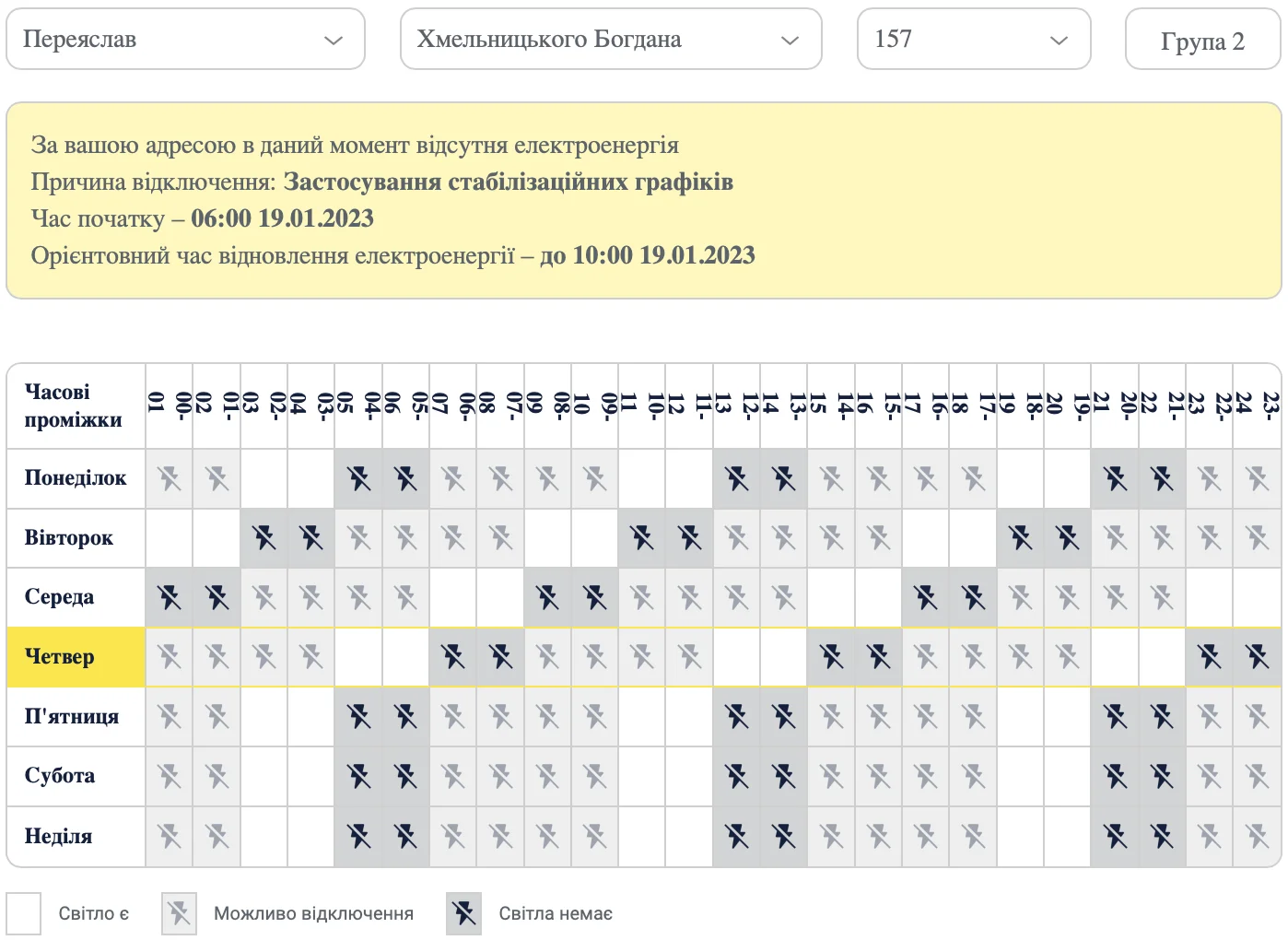This screenshot has height=940, width=1288.
Task: Click the outage icon for Четвер at 07-08
Action: pyautogui.click(x=500, y=657)
